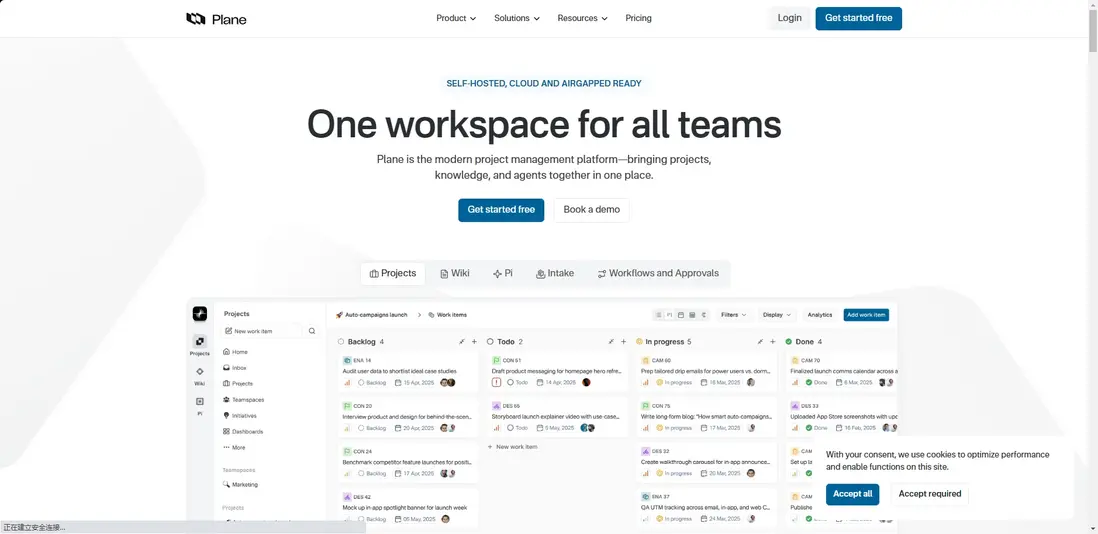The image size is (1098, 534).
Task: Expand the Product dropdown menu
Action: 456,18
